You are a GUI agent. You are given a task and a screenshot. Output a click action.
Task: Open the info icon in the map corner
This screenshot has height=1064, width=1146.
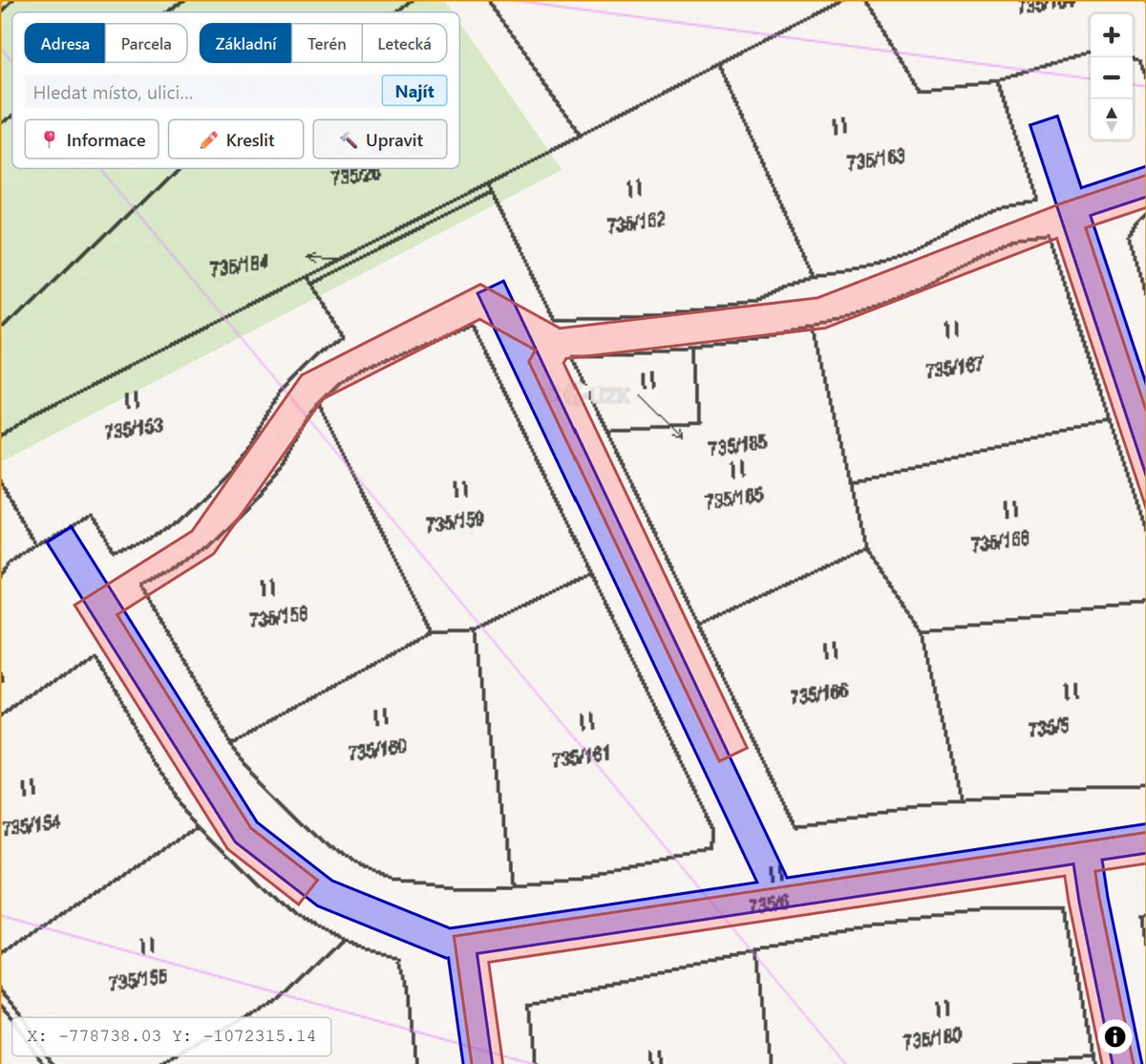pos(1114,1035)
